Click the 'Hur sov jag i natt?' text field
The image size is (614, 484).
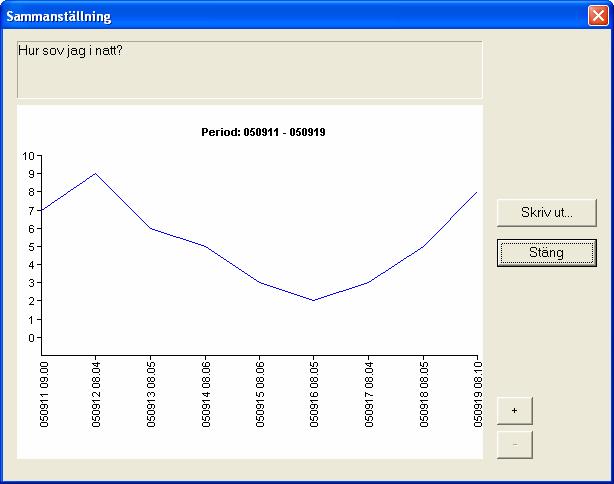pyautogui.click(x=250, y=69)
